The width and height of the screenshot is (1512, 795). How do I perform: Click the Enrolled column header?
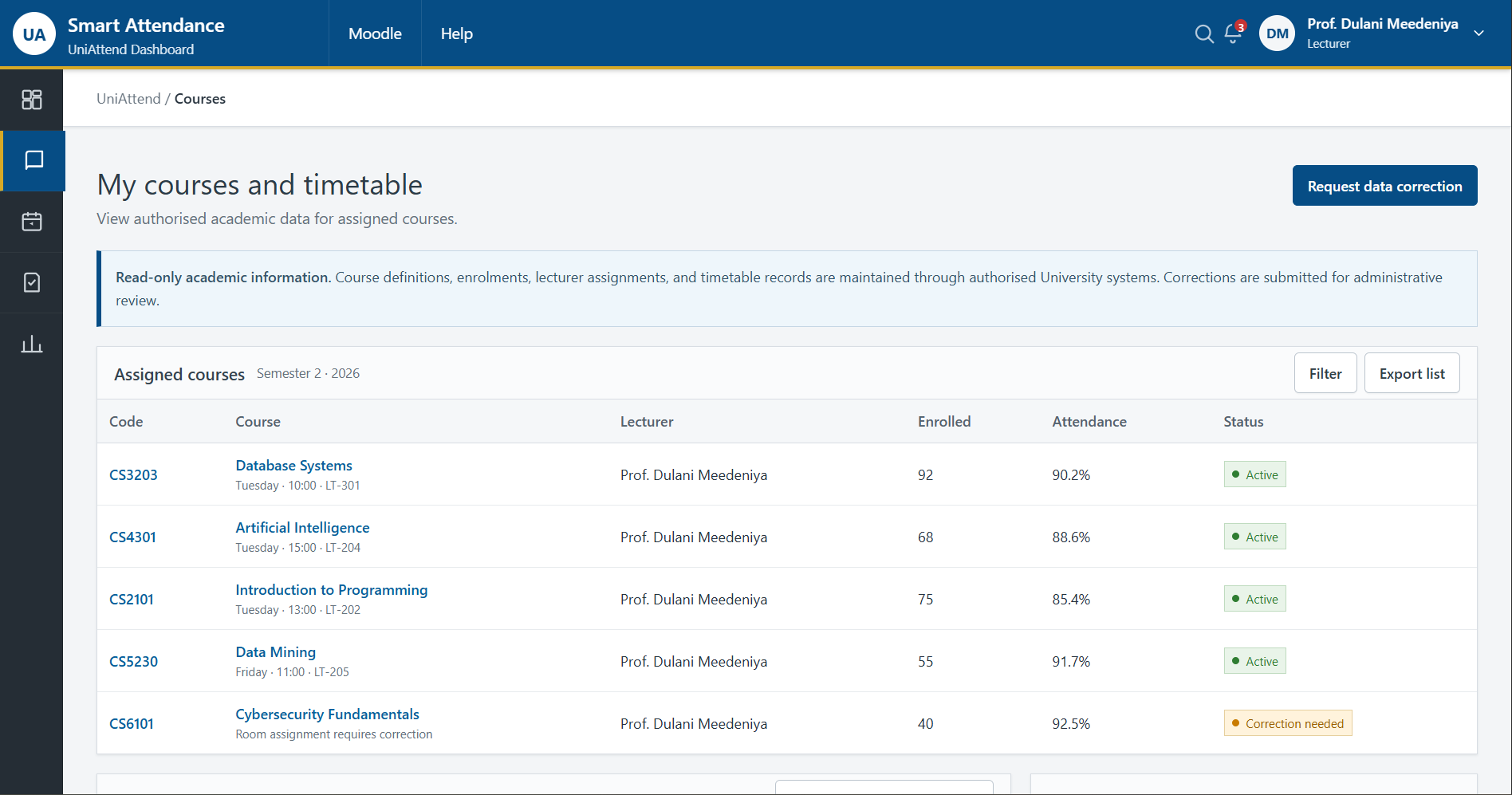coord(944,421)
